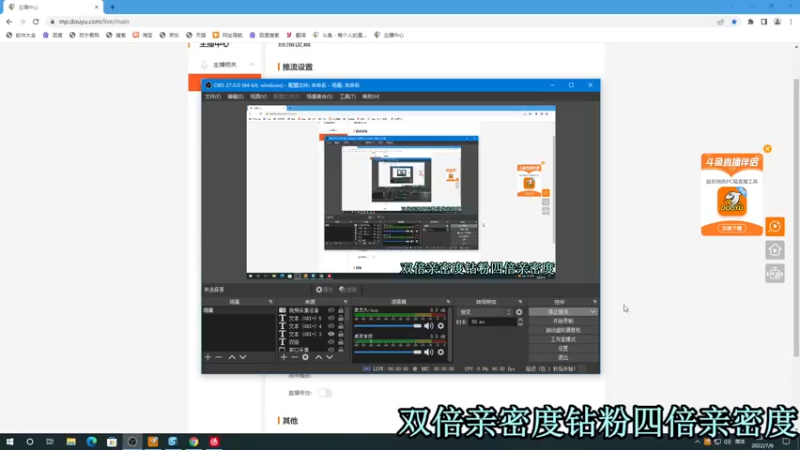
Task: Click the gray robot icon on right sidebar
Action: tap(774, 274)
